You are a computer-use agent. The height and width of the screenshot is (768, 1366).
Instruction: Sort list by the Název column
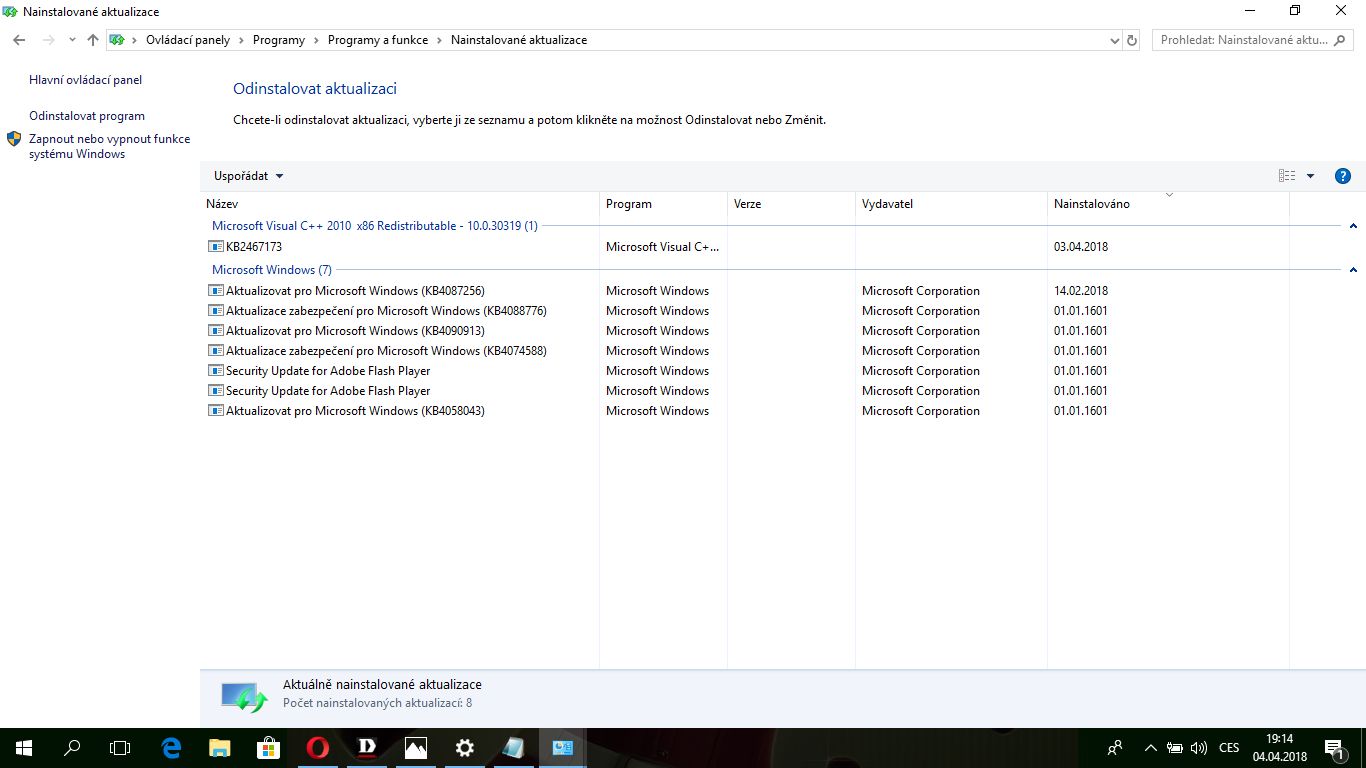coord(222,204)
